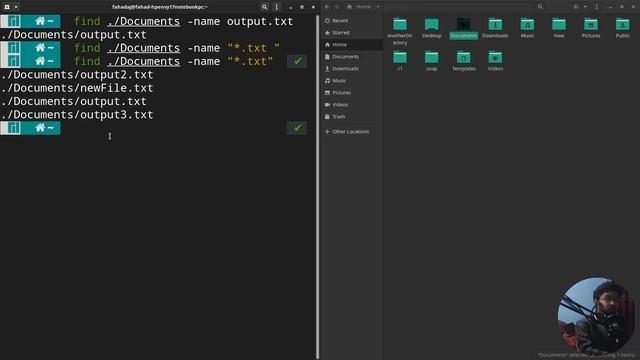Image resolution: width=640 pixels, height=360 pixels.
Task: Click the webcam overlay thumbnail
Action: tap(596, 316)
